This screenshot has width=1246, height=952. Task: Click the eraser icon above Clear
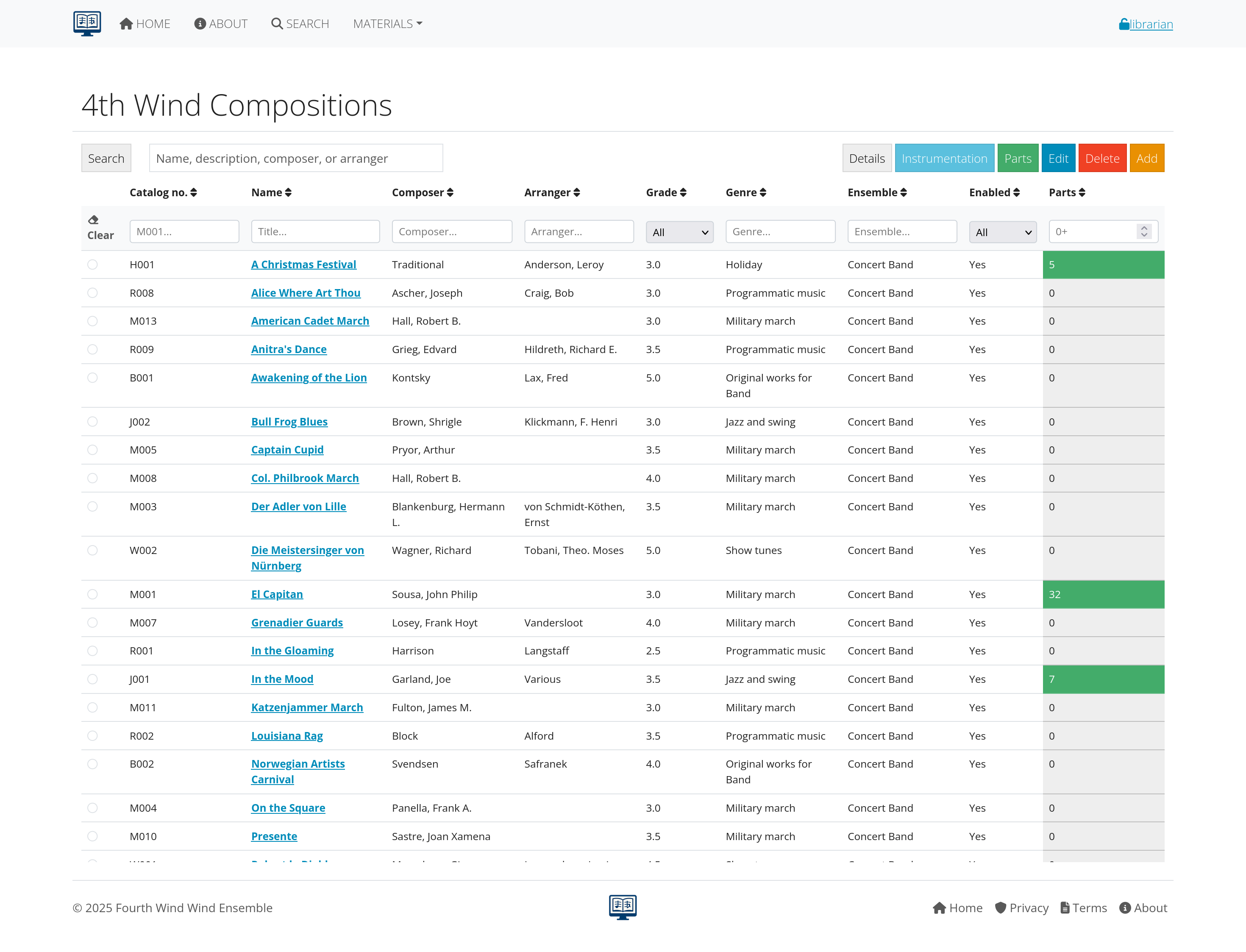coord(94,219)
